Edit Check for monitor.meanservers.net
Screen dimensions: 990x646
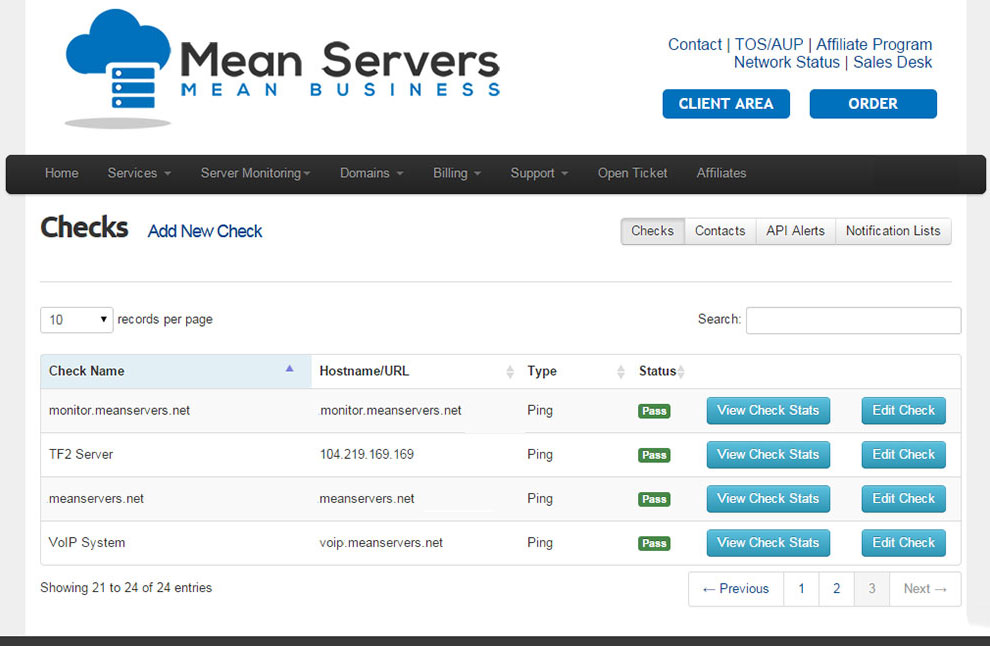coord(904,410)
